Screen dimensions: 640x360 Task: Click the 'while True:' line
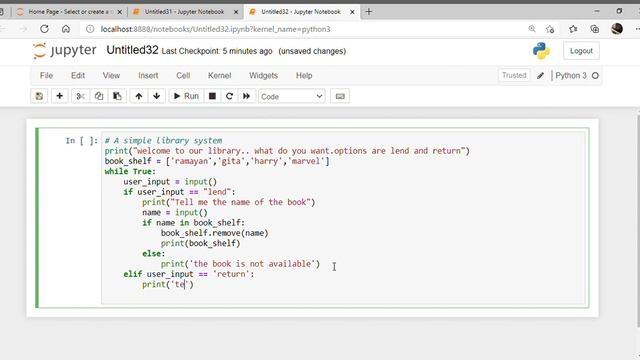click(x=130, y=171)
